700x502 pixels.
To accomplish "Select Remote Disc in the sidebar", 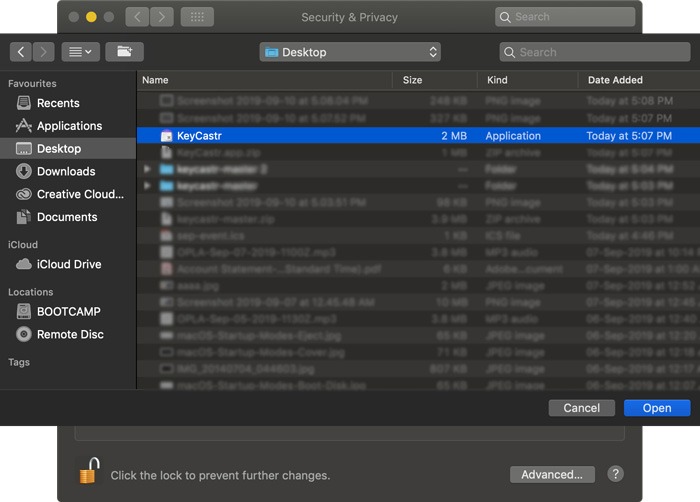I will pos(70,335).
